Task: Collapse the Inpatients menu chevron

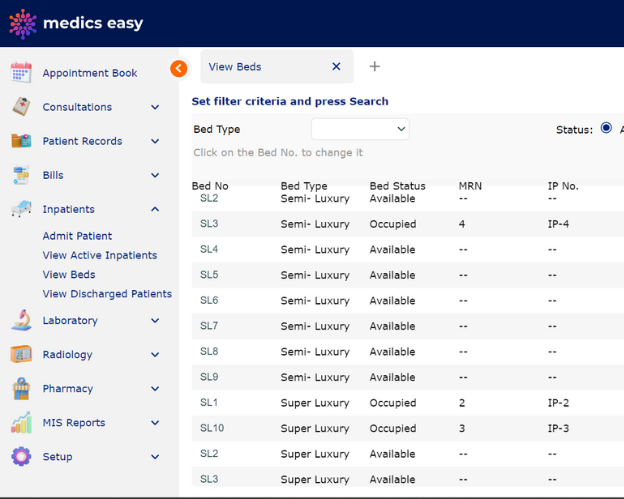Action: click(155, 209)
